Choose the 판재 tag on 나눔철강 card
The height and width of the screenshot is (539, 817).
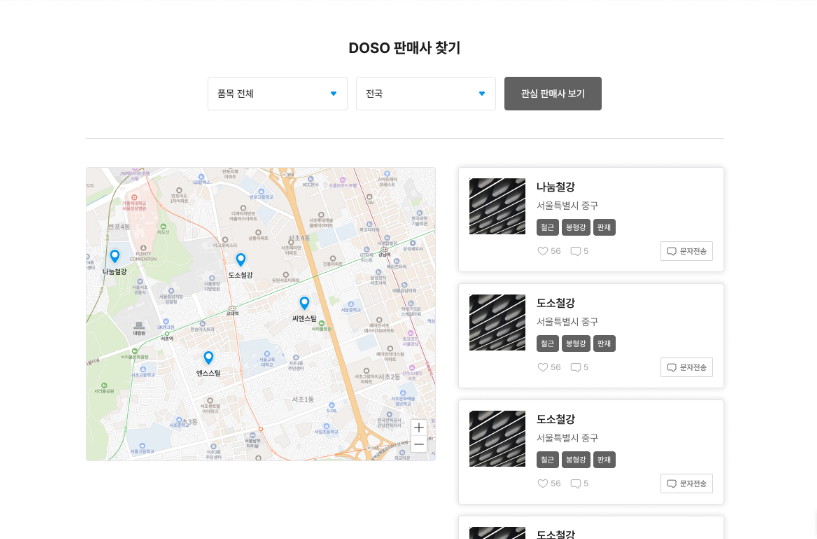click(604, 227)
